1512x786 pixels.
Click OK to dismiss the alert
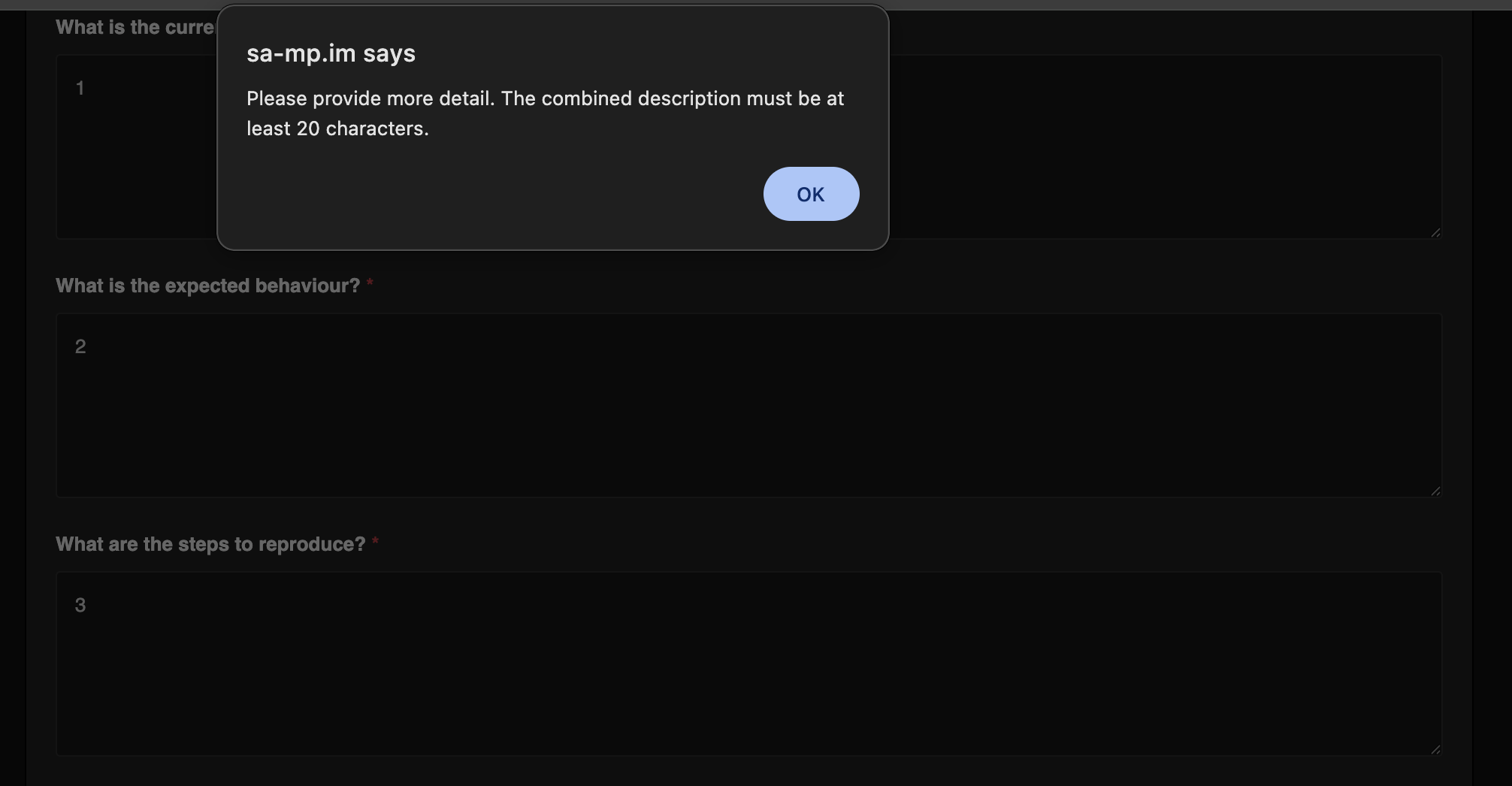pos(811,194)
